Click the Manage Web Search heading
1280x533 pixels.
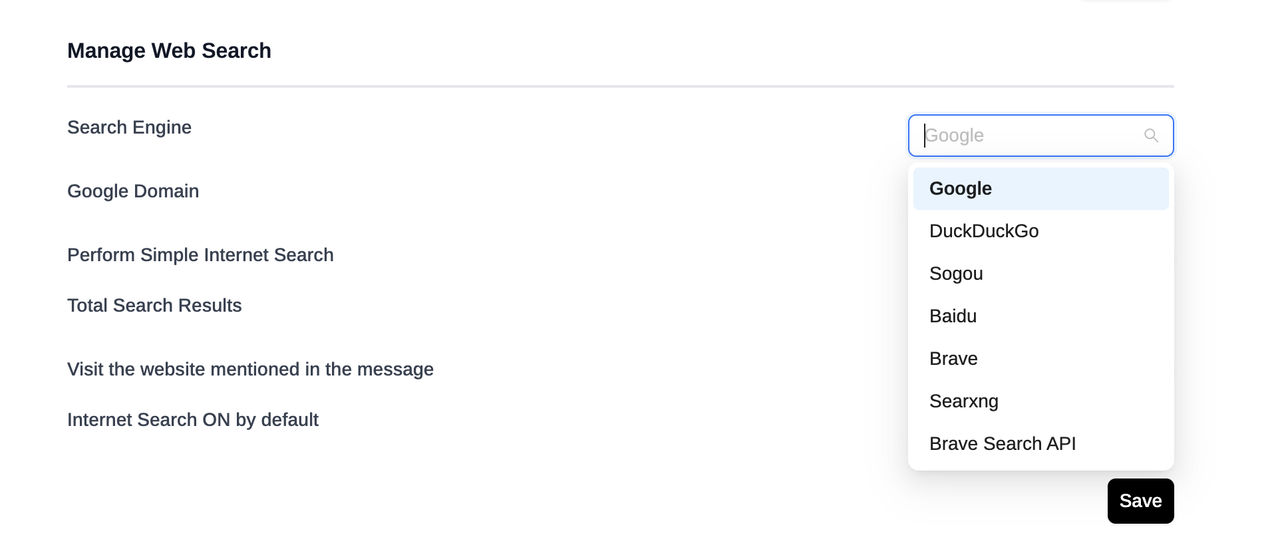169,51
